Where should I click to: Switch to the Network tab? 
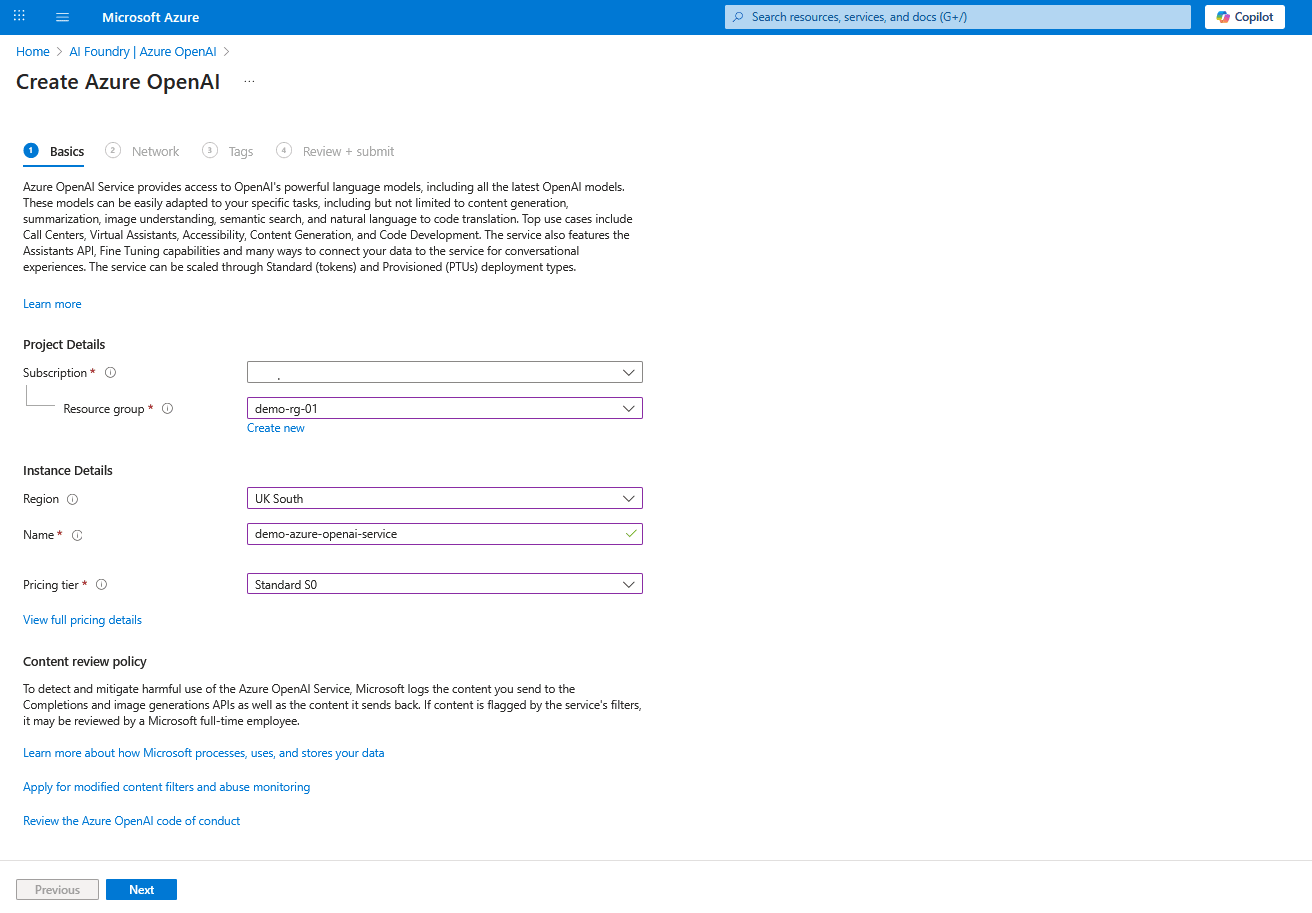pos(155,150)
